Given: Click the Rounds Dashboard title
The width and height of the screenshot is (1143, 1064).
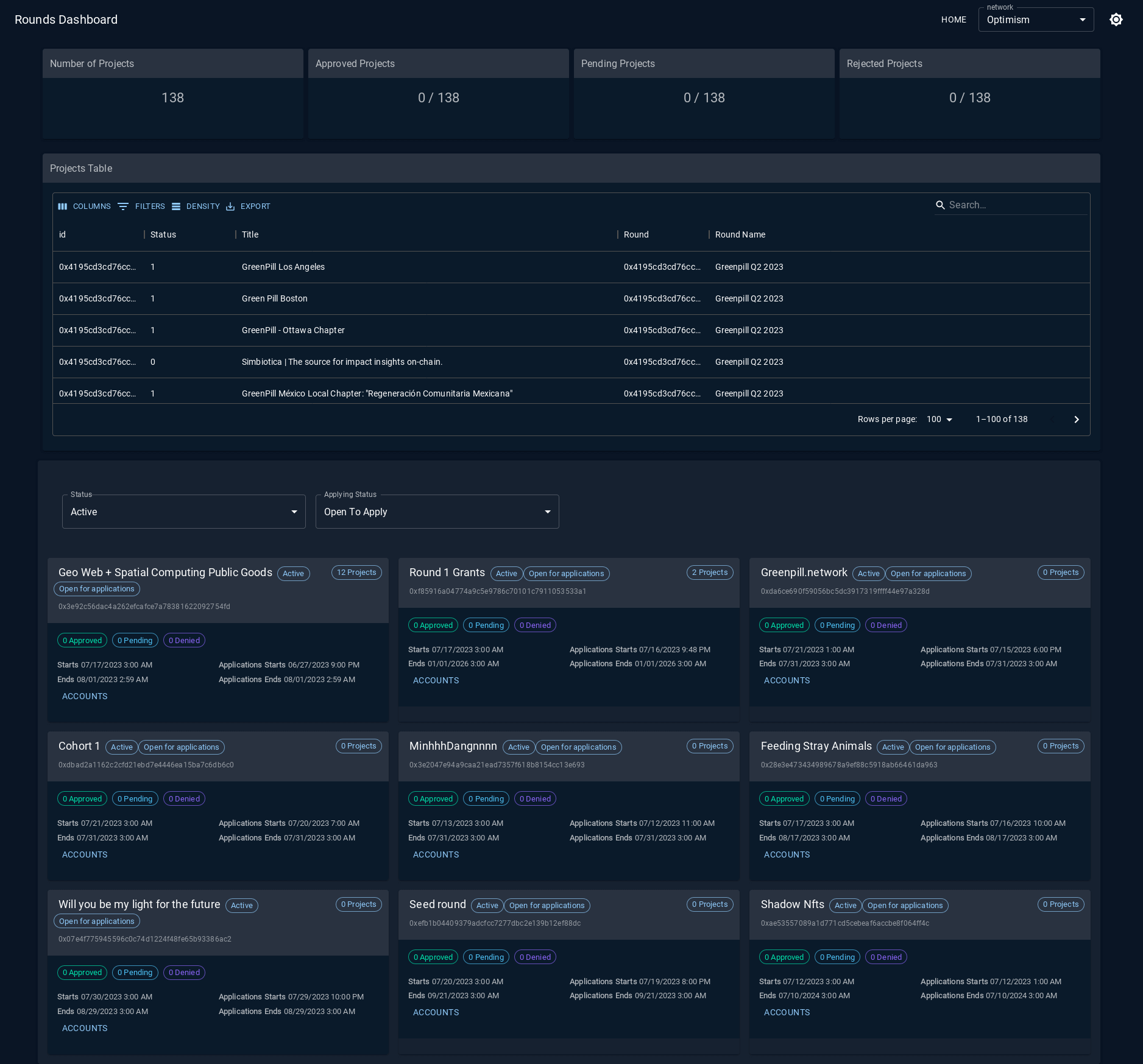Looking at the screenshot, I should (x=66, y=19).
